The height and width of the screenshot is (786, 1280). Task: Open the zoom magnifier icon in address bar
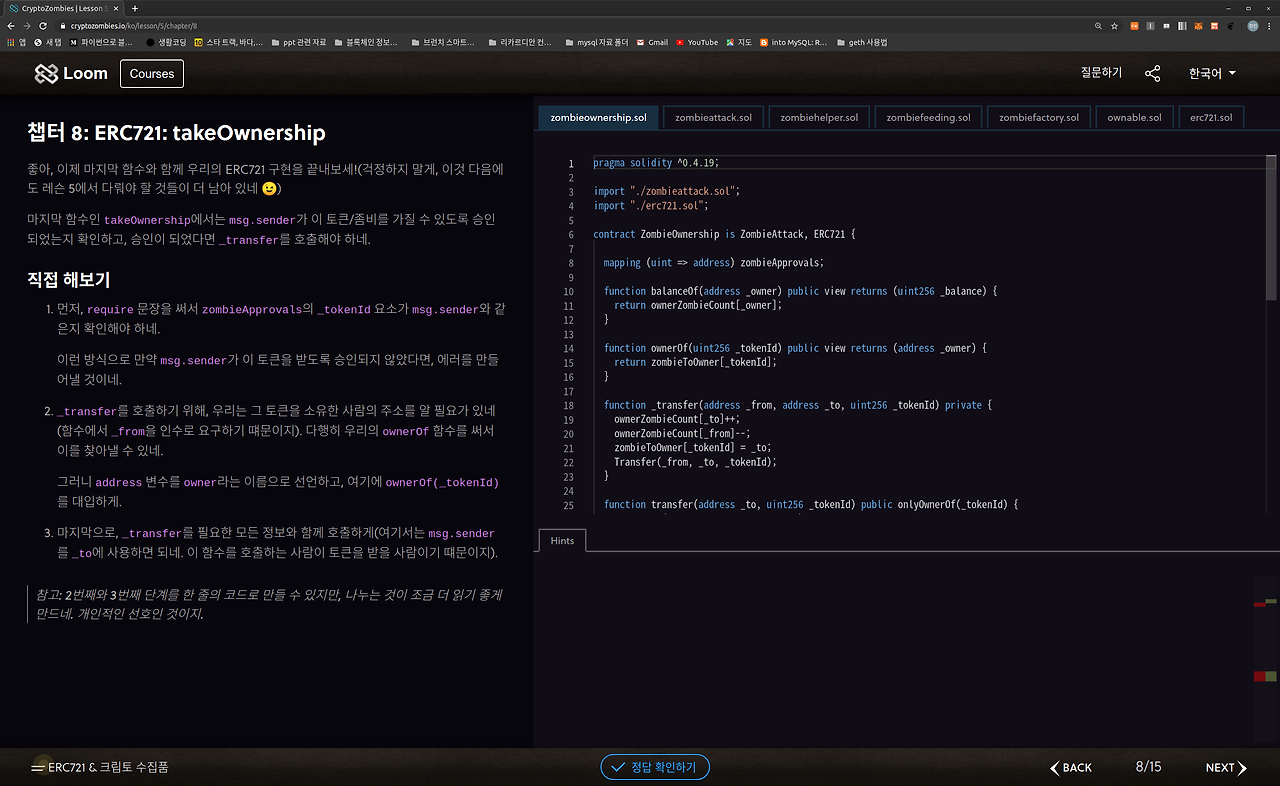click(1098, 25)
